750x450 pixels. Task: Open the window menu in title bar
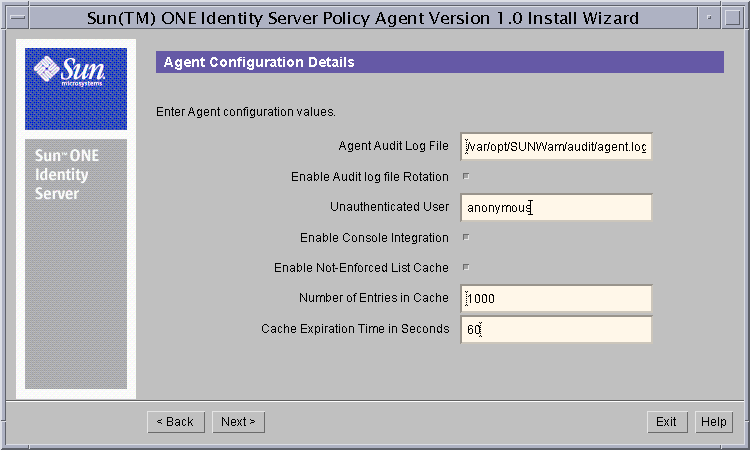[x=18, y=18]
